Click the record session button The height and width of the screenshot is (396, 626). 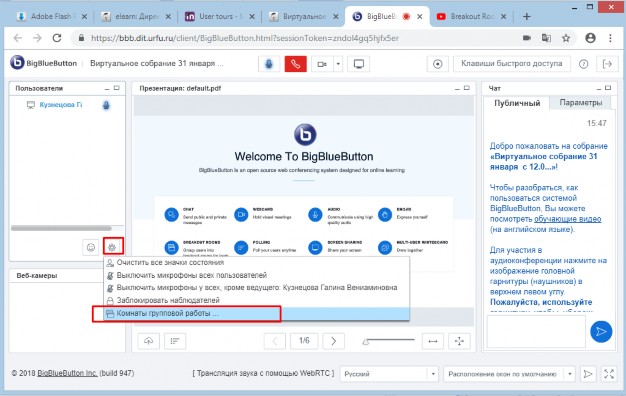coord(438,64)
